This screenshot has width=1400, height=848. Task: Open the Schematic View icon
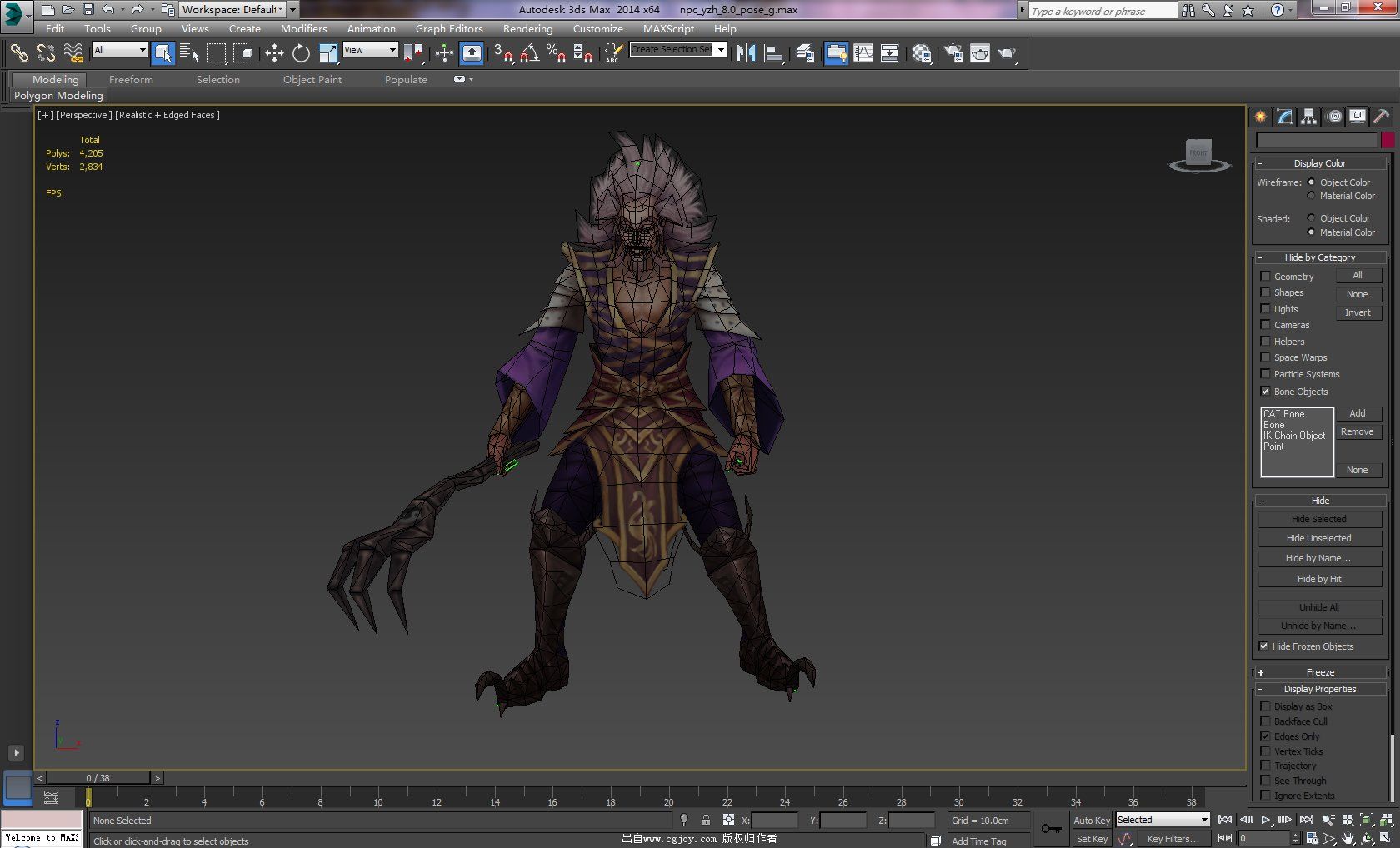pyautogui.click(x=889, y=53)
